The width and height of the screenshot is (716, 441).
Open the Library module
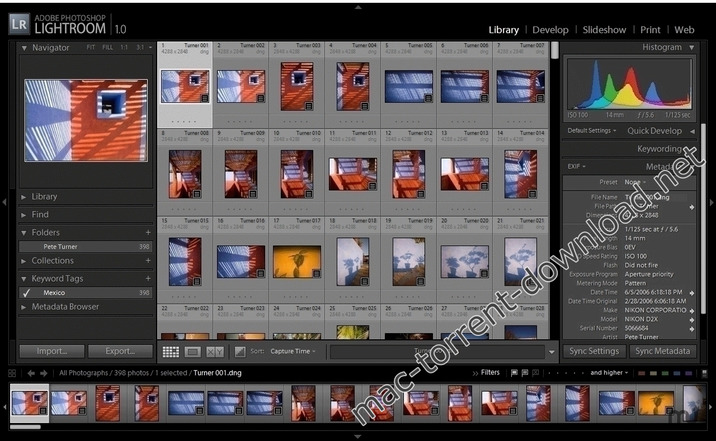click(x=504, y=30)
